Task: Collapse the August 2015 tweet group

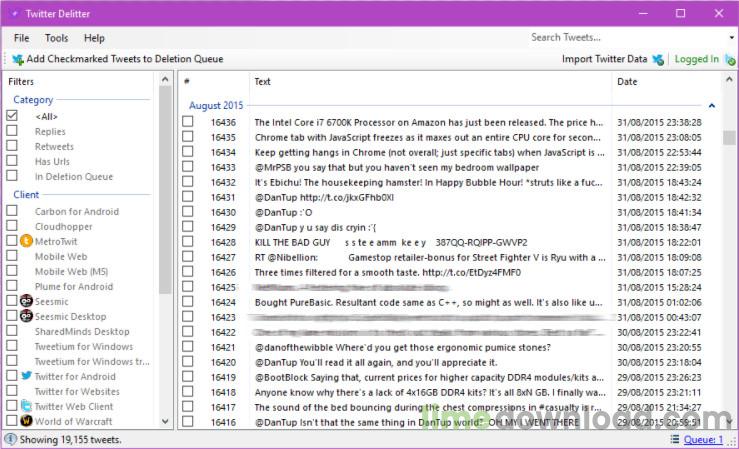Action: click(712, 105)
